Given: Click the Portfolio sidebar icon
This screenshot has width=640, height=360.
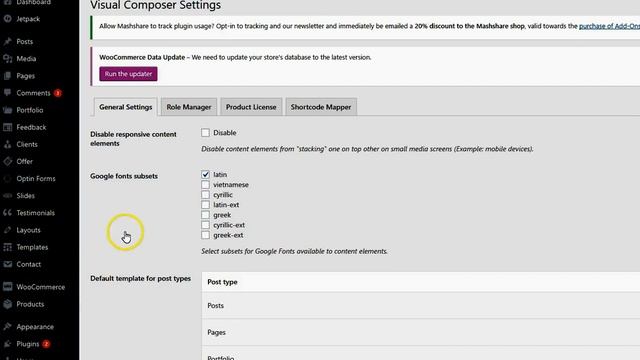Looking at the screenshot, I should coord(7,110).
